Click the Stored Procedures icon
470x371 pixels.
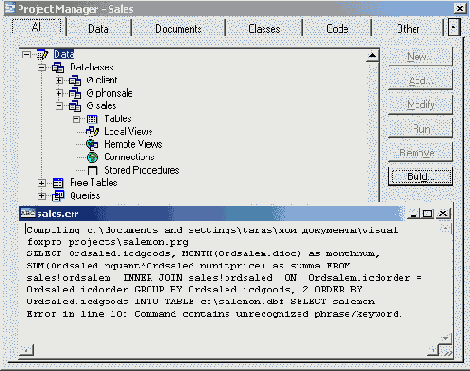click(x=92, y=170)
